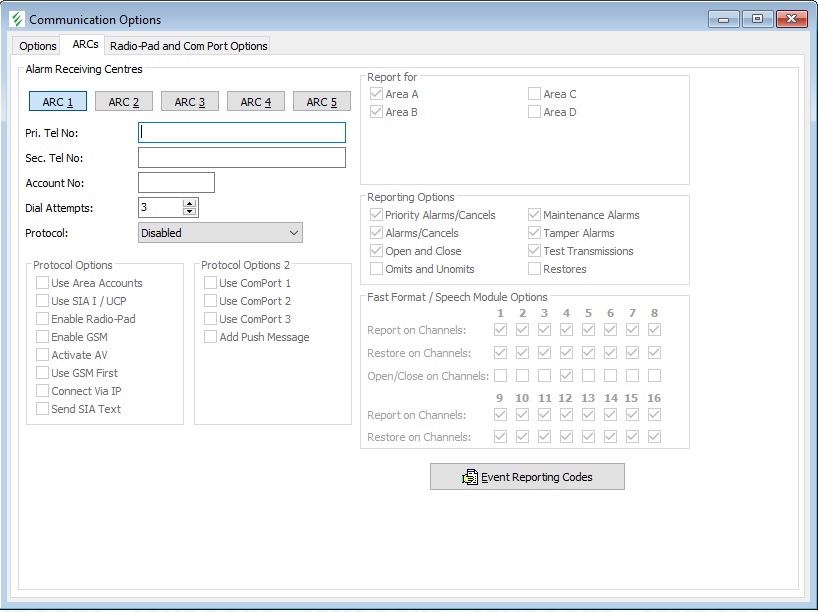Click the Sec. Tel No field
Screen dimensions: 818x612
tap(241, 158)
